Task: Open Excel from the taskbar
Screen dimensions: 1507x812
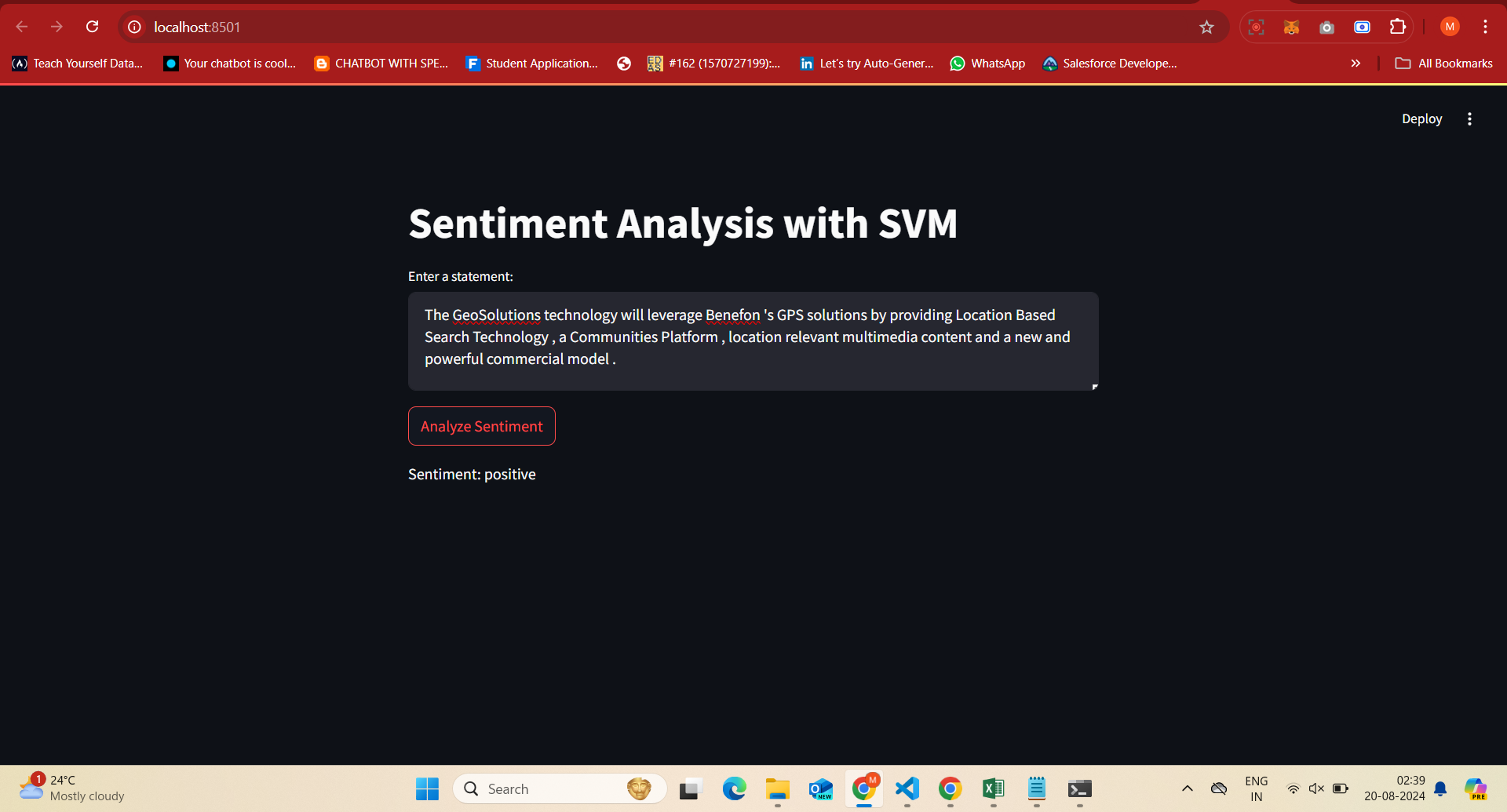Action: click(x=993, y=788)
